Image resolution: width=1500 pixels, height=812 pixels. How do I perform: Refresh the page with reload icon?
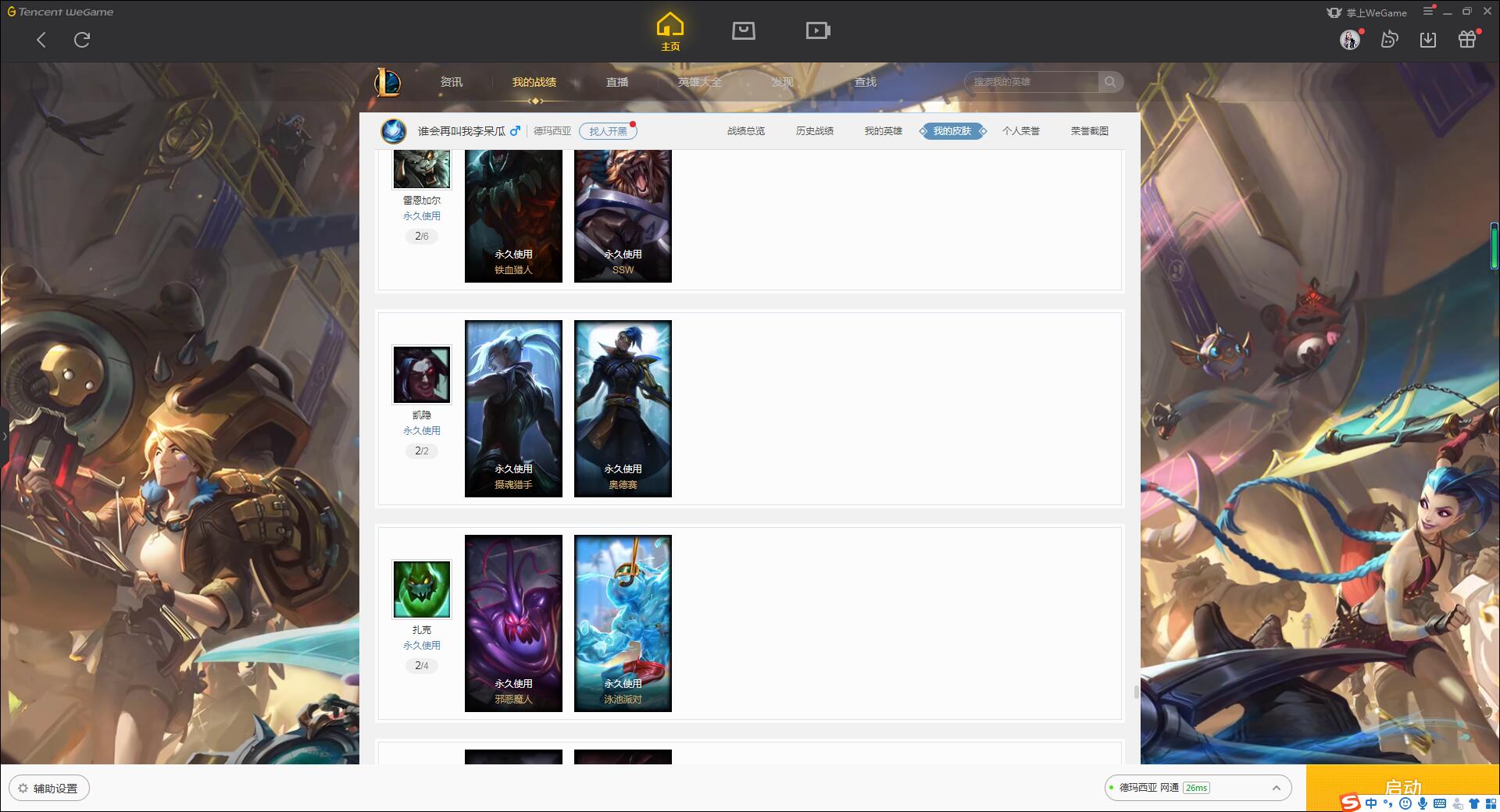click(82, 40)
